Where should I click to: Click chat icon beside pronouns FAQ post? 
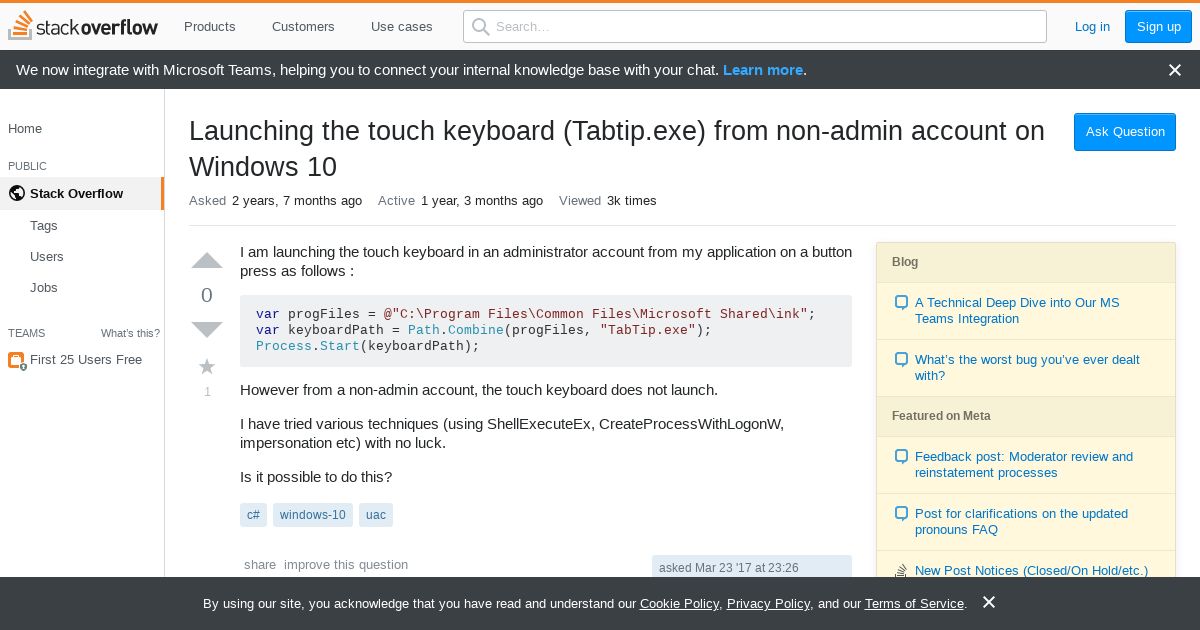(x=901, y=514)
